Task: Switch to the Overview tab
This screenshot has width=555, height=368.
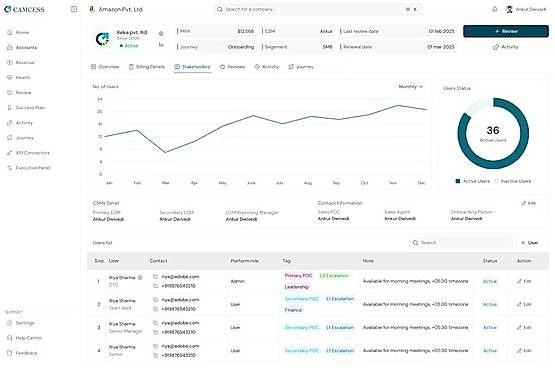Action: [x=105, y=67]
